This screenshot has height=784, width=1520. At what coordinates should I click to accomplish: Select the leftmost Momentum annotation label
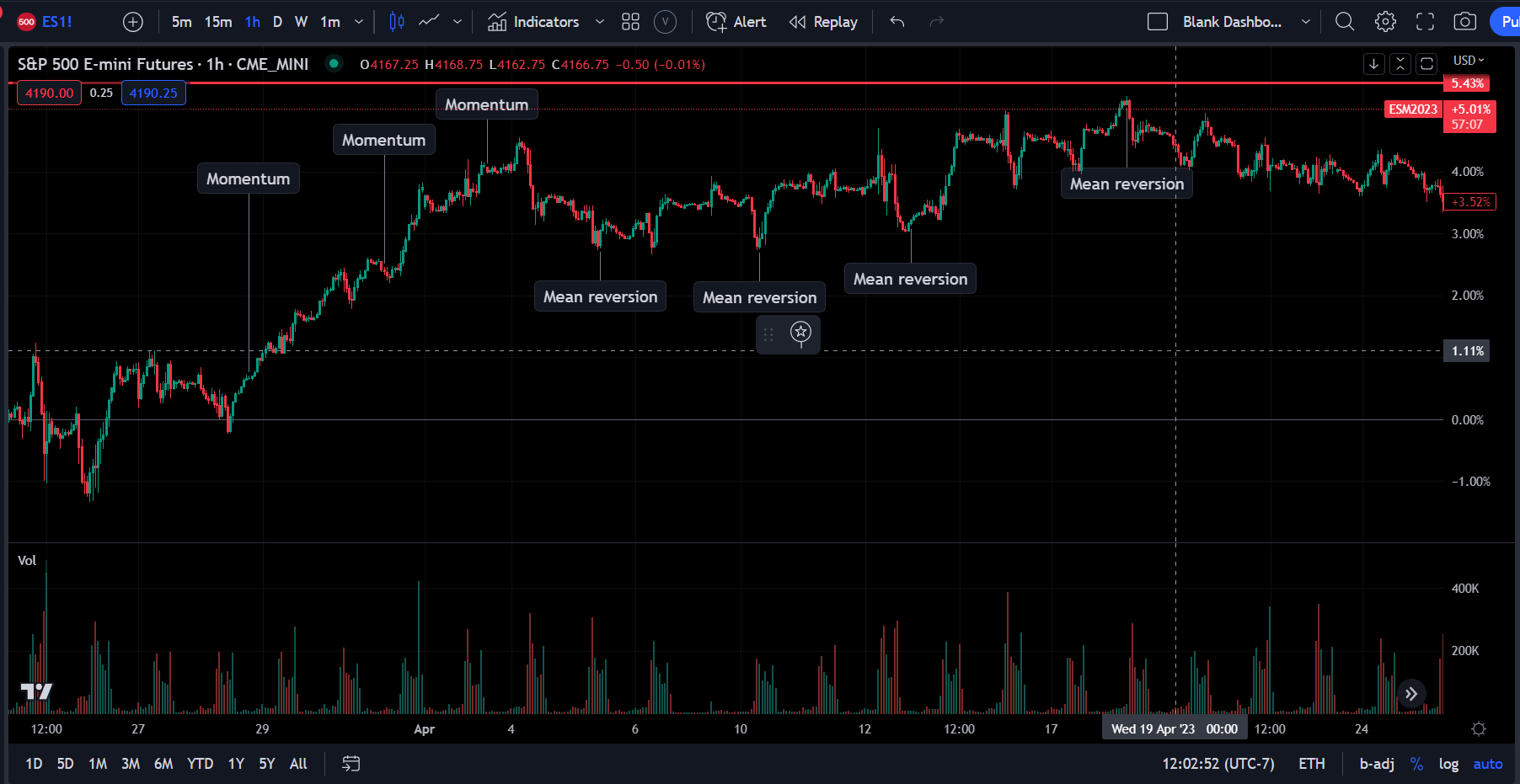pyautogui.click(x=249, y=179)
